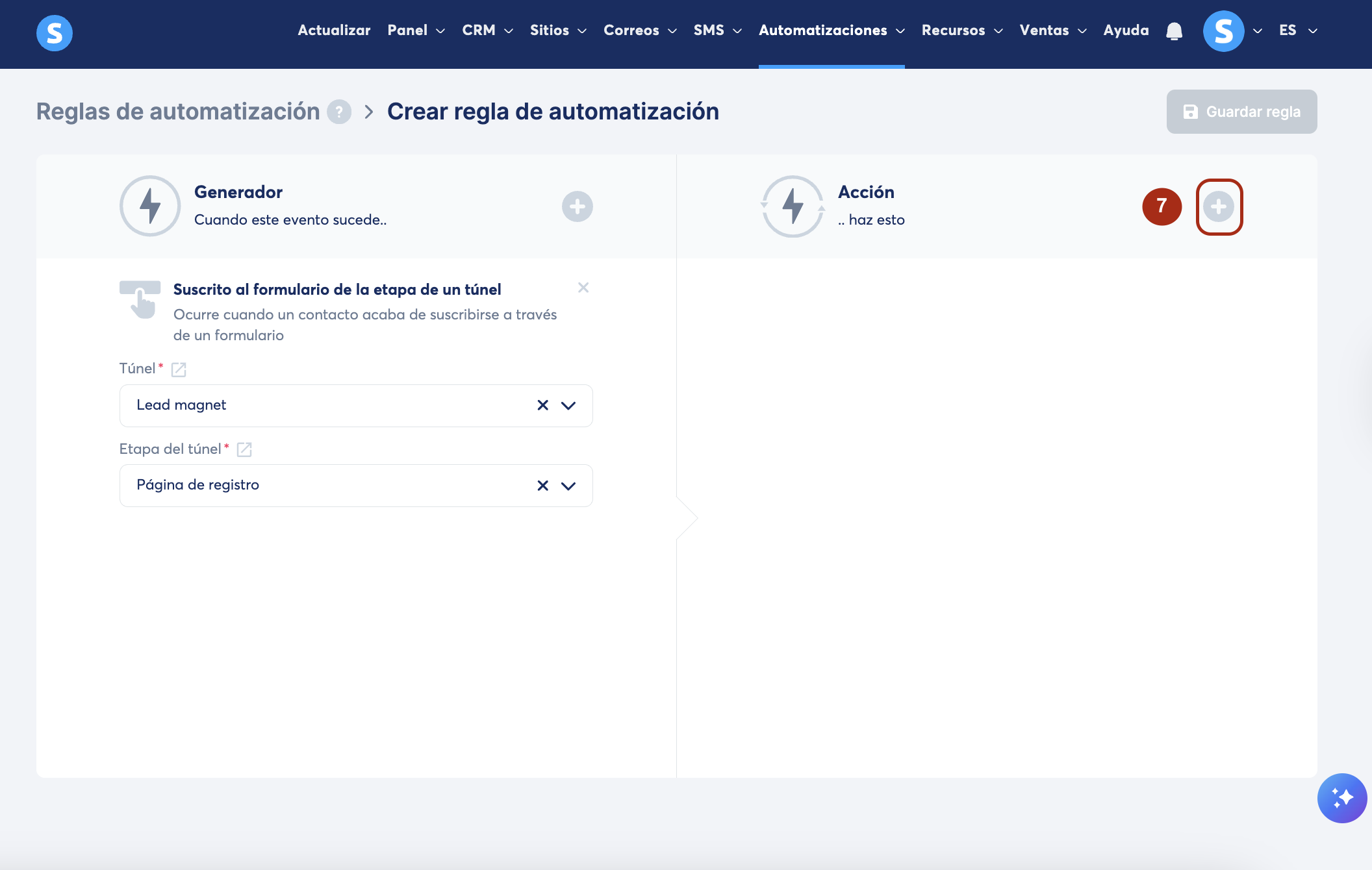Expand the Etapa del túnel dropdown
The width and height of the screenshot is (1372, 870).
(568, 486)
